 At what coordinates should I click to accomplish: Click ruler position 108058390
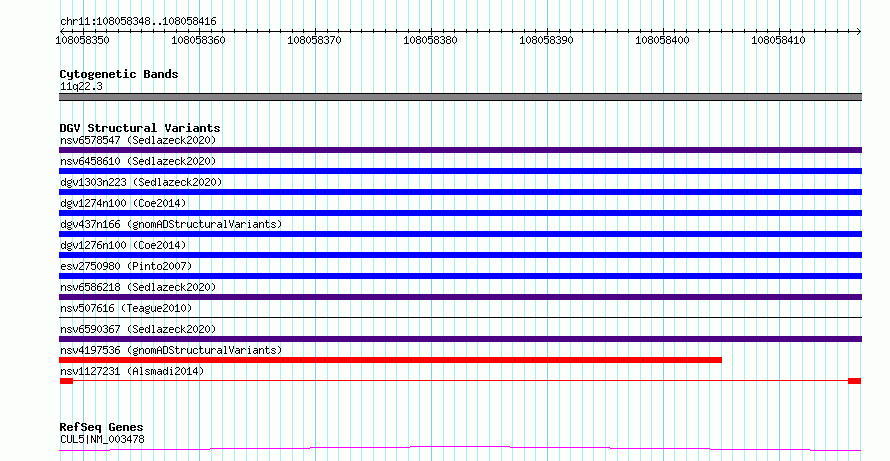547,40
